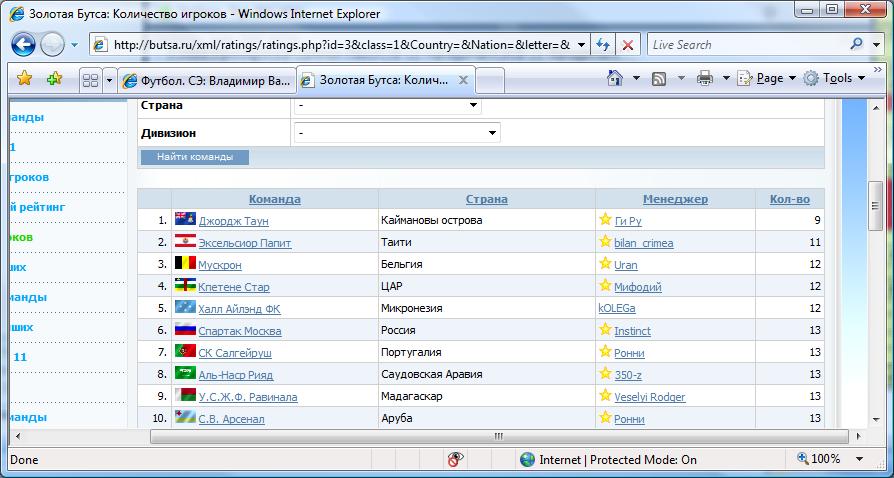
Task: Open the Favorites Center star icon
Action: pyautogui.click(x=24, y=79)
